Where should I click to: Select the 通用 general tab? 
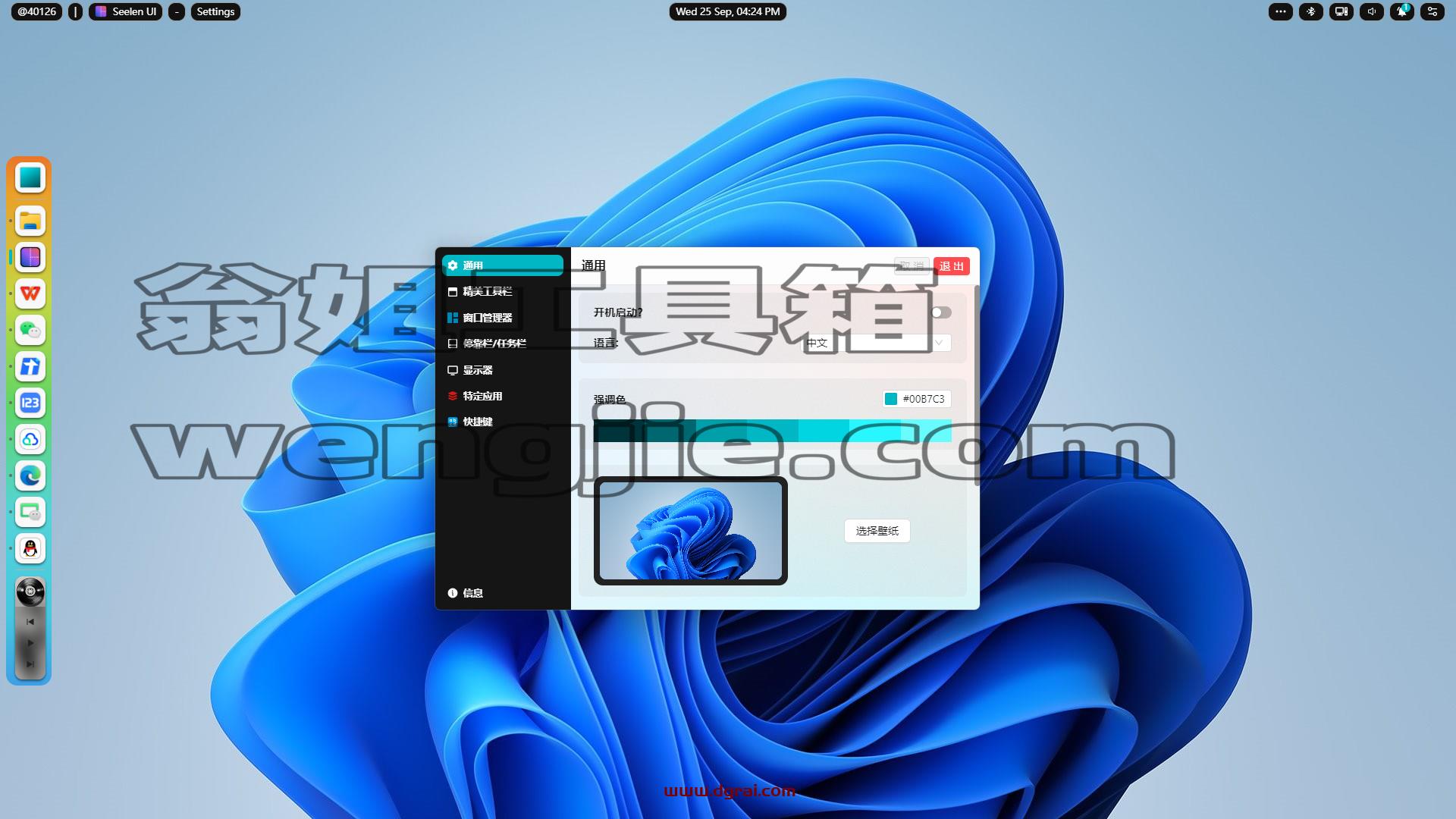(503, 265)
